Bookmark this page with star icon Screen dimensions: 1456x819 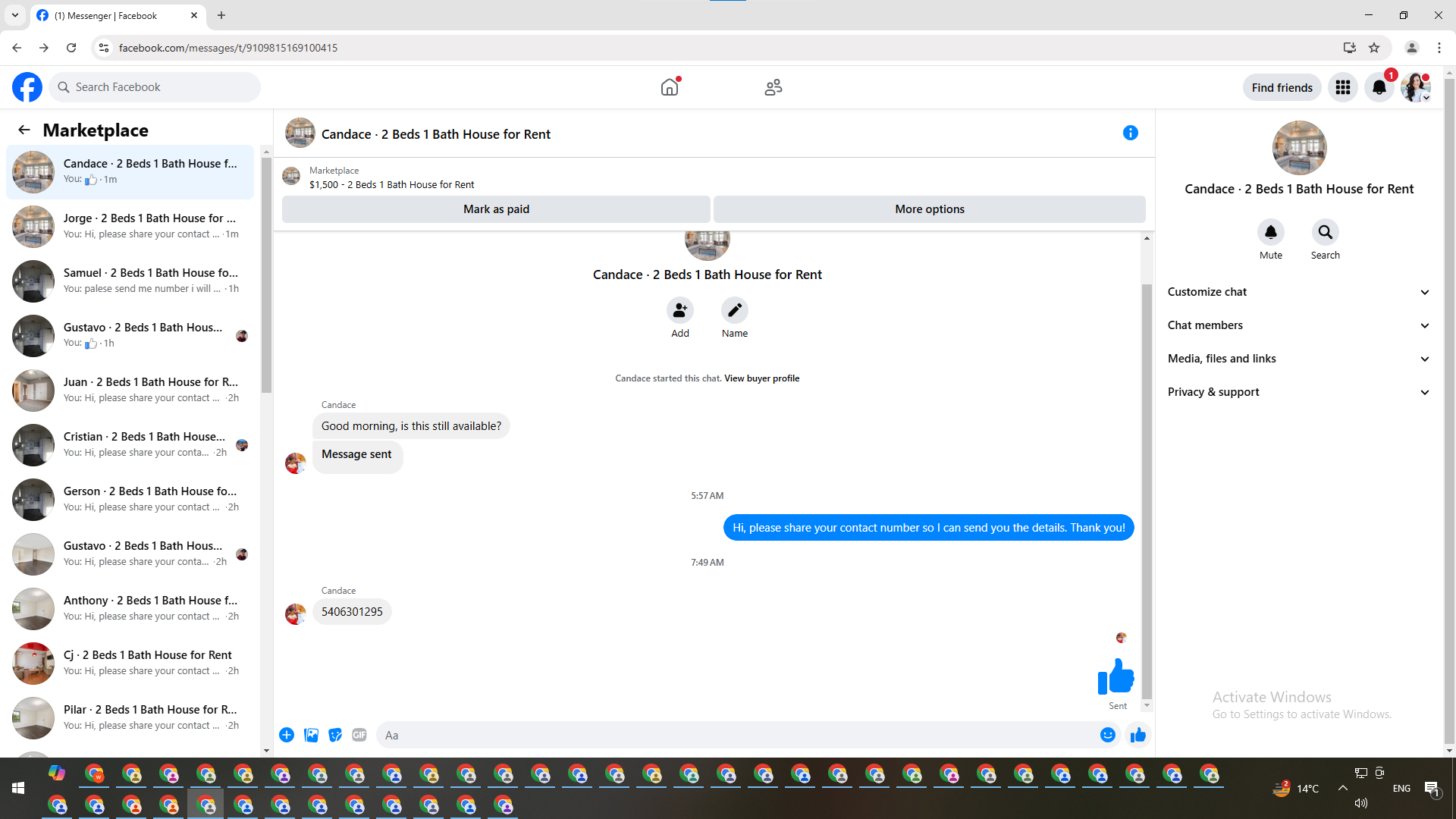pos(1374,48)
